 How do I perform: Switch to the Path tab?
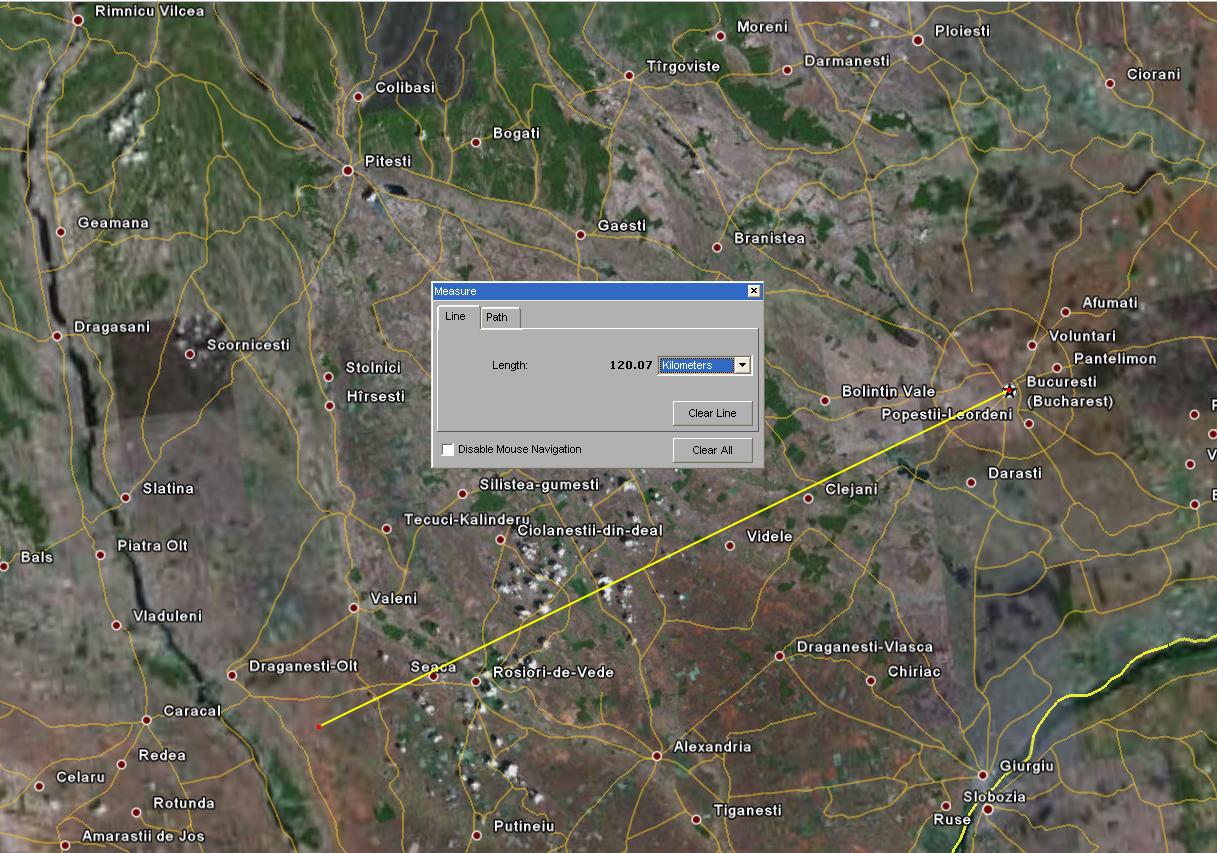(497, 317)
